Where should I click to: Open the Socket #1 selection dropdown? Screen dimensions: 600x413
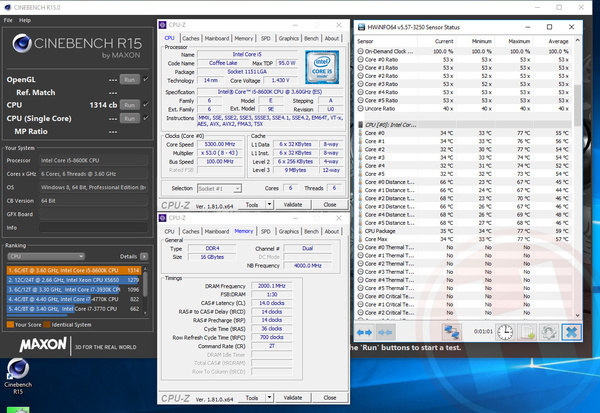(238, 188)
